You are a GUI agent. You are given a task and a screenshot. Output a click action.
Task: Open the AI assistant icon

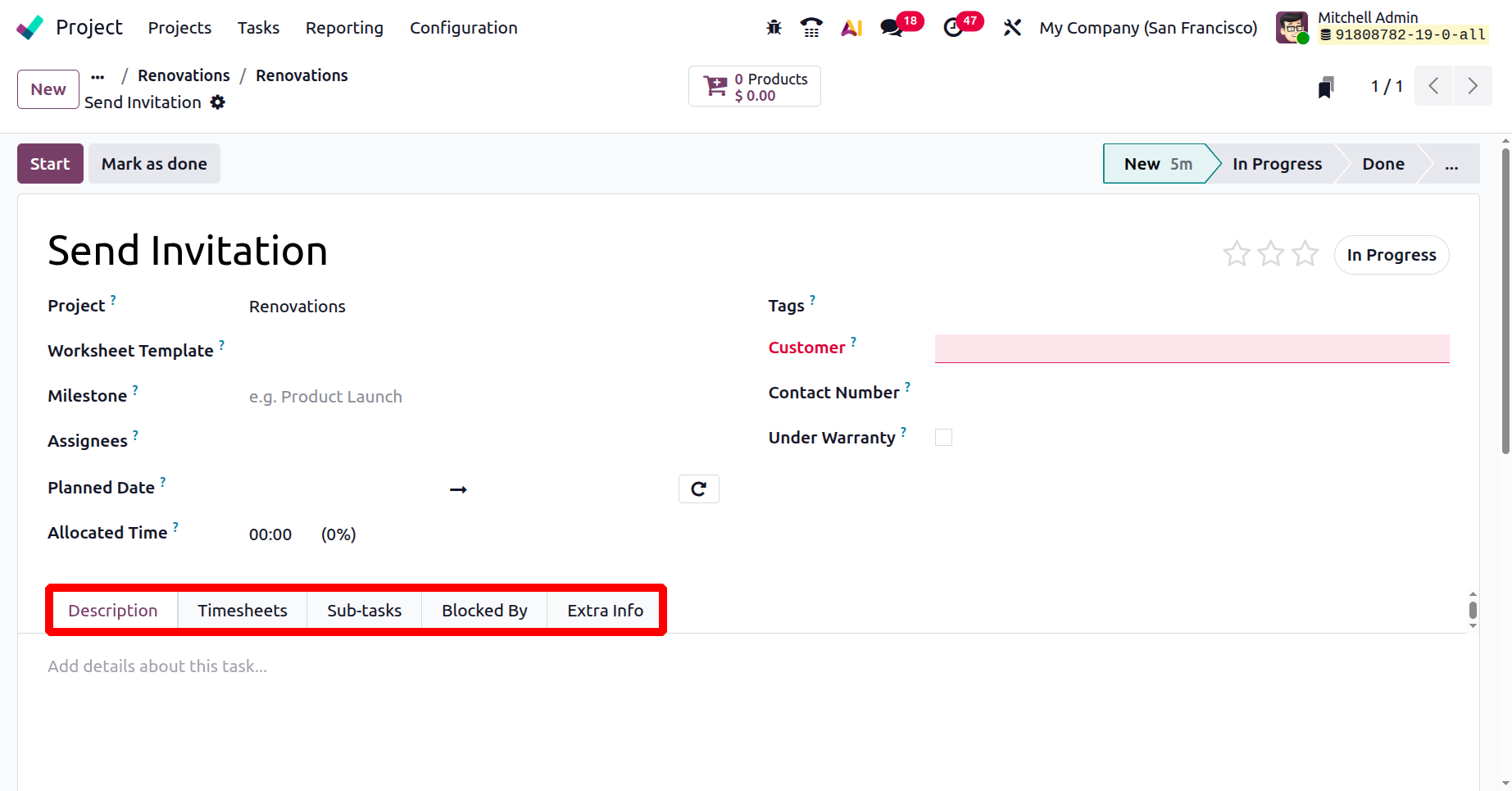[x=851, y=28]
